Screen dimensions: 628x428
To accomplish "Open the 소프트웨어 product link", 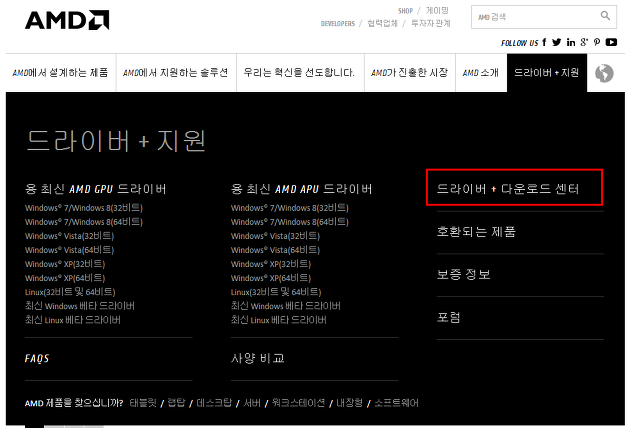I will (396, 403).
